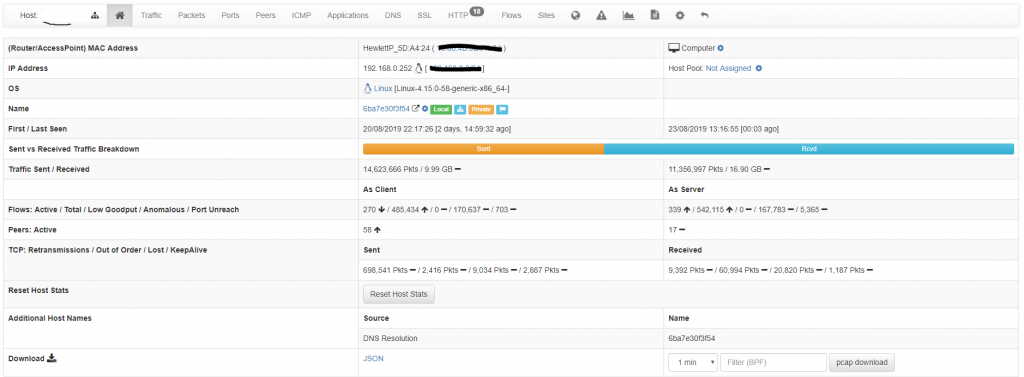The height and width of the screenshot is (377, 1024).
Task: Click the As Client column header
Action: [379, 189]
